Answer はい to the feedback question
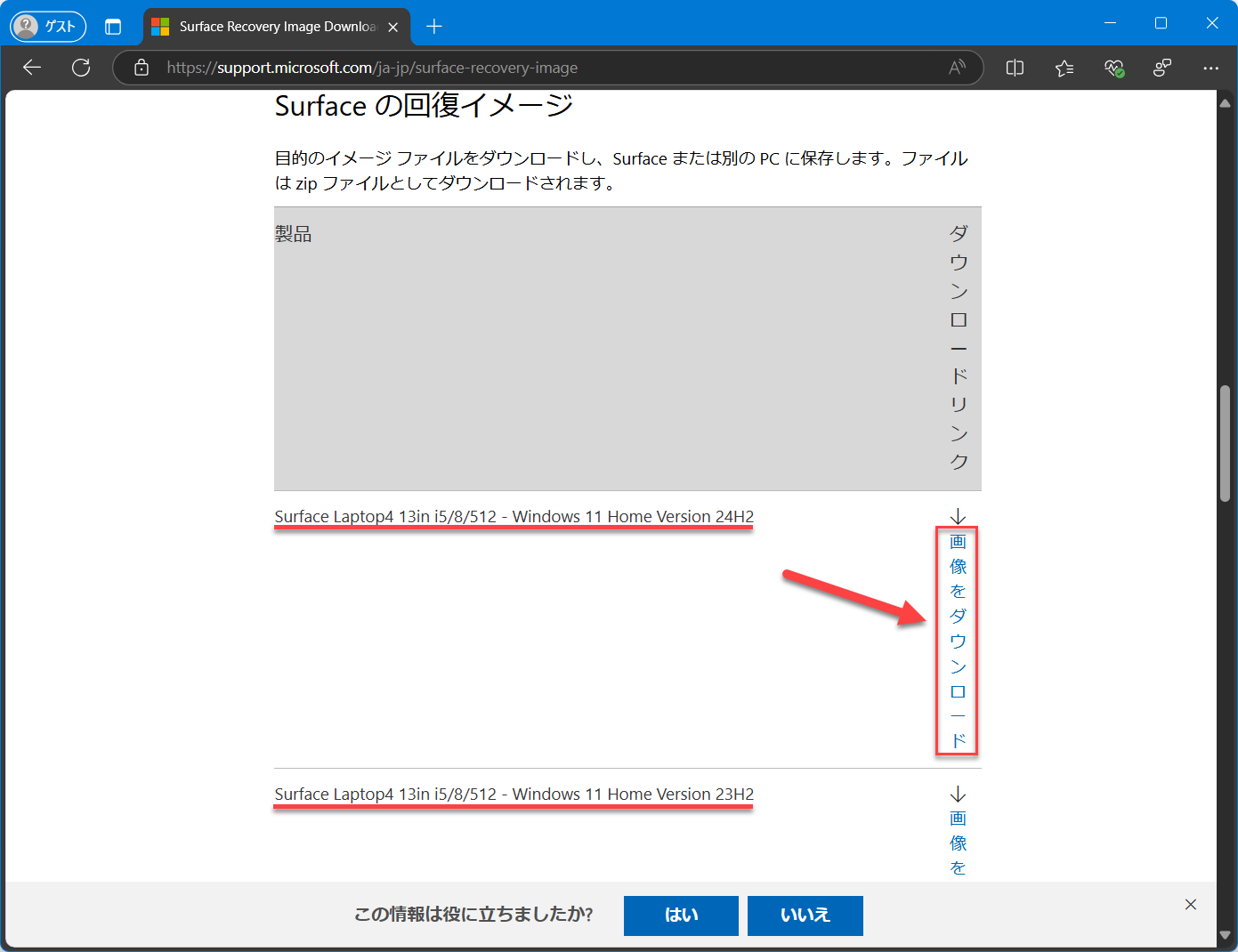1238x952 pixels. [x=681, y=916]
